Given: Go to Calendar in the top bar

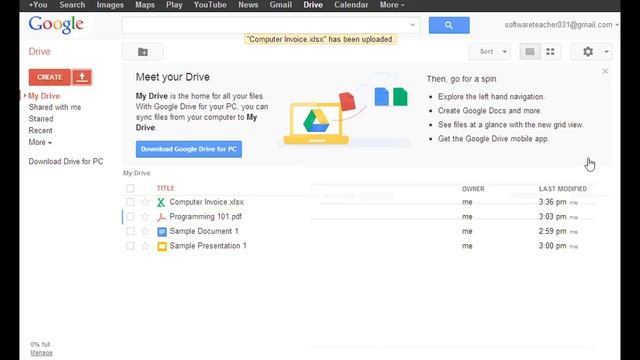Looking at the screenshot, I should pos(351,5).
